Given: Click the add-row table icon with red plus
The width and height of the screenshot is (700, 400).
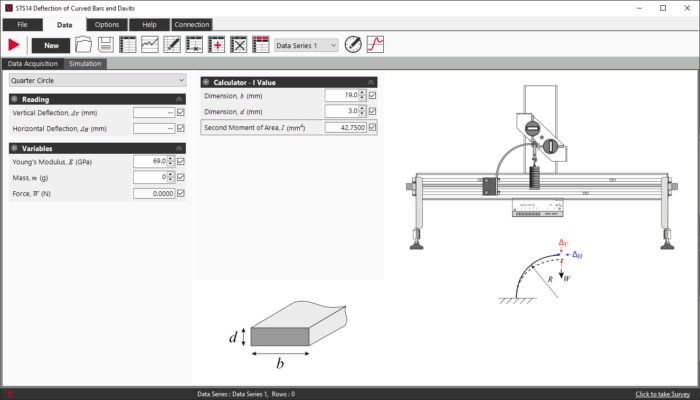Looking at the screenshot, I should 217,45.
